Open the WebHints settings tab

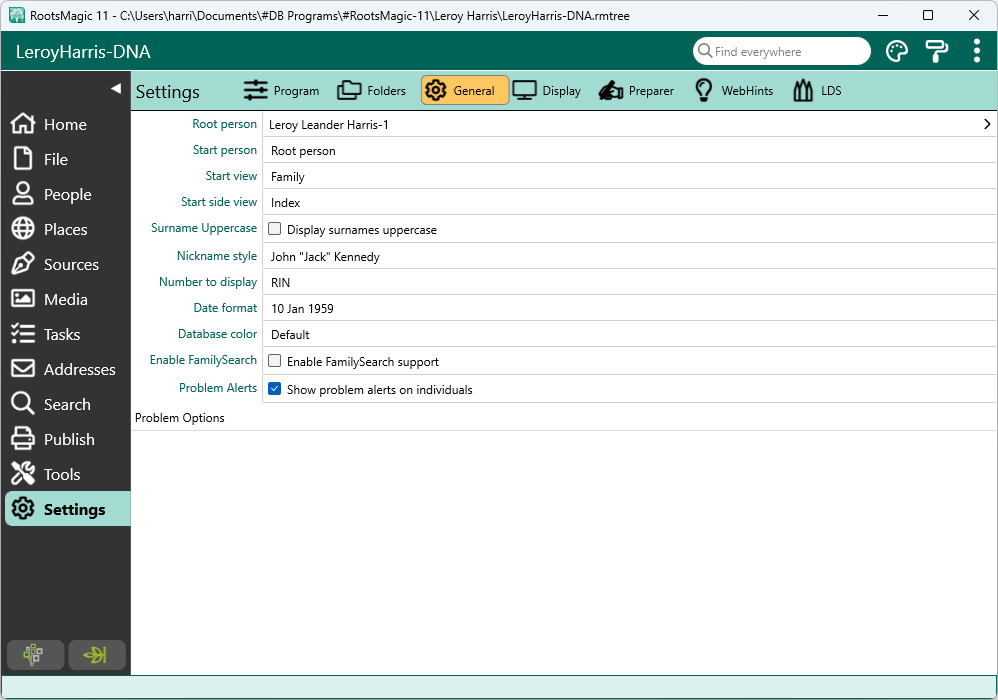coord(734,91)
